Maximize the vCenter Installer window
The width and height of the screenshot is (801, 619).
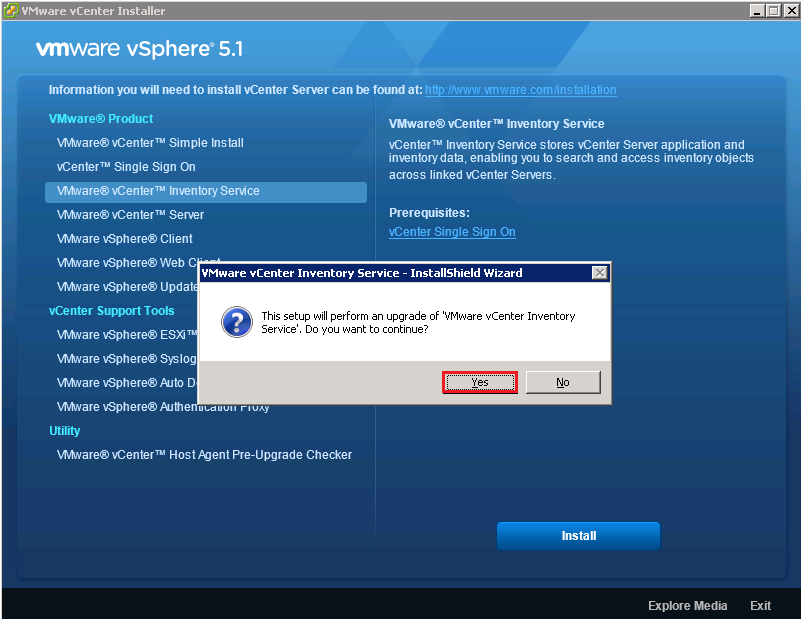773,10
